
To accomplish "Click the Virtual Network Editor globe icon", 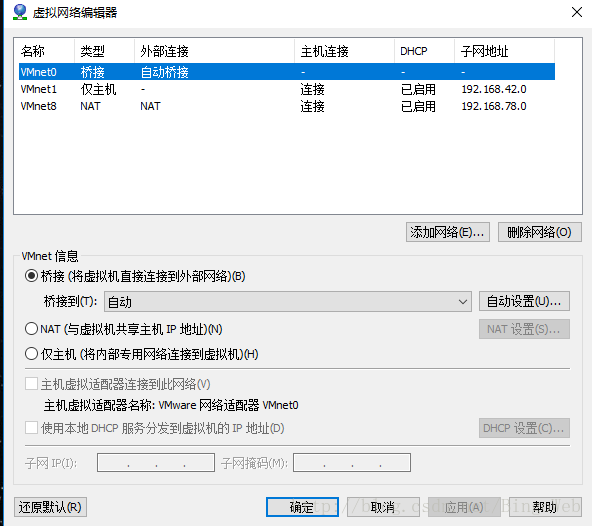I will 20,12.
